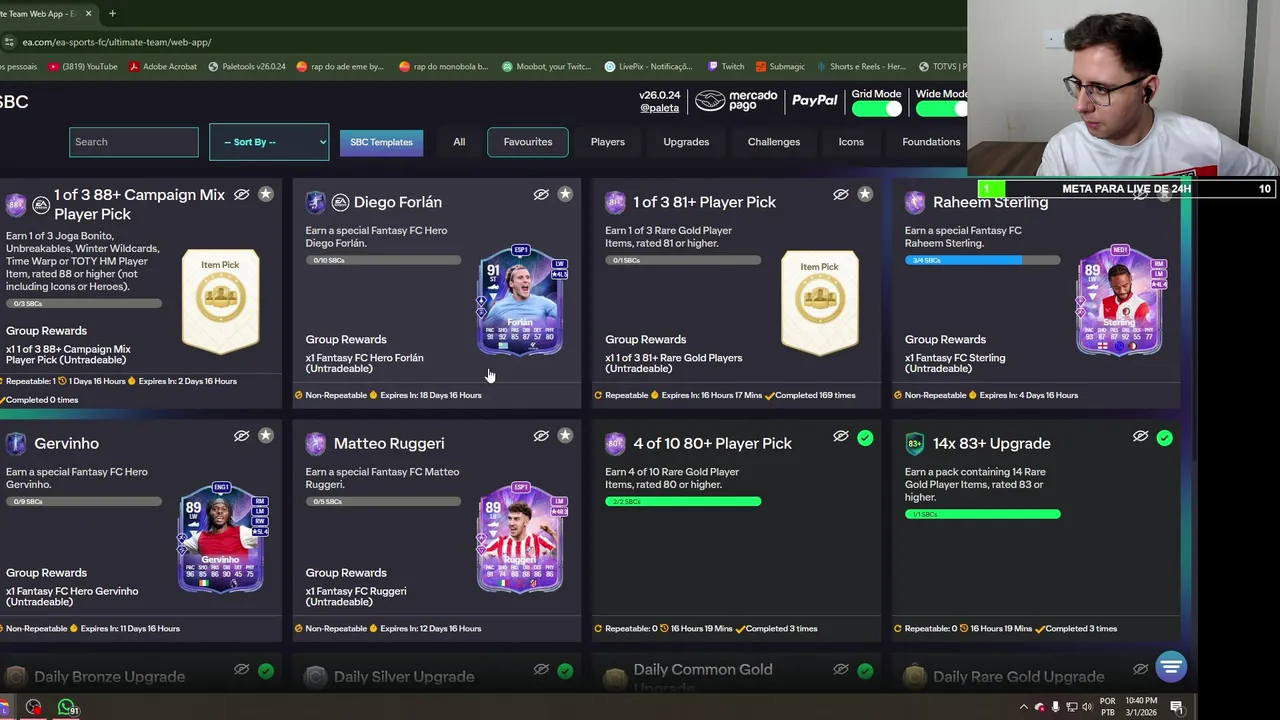1280x720 pixels.
Task: Open the Submagic bookmark
Action: (780, 67)
